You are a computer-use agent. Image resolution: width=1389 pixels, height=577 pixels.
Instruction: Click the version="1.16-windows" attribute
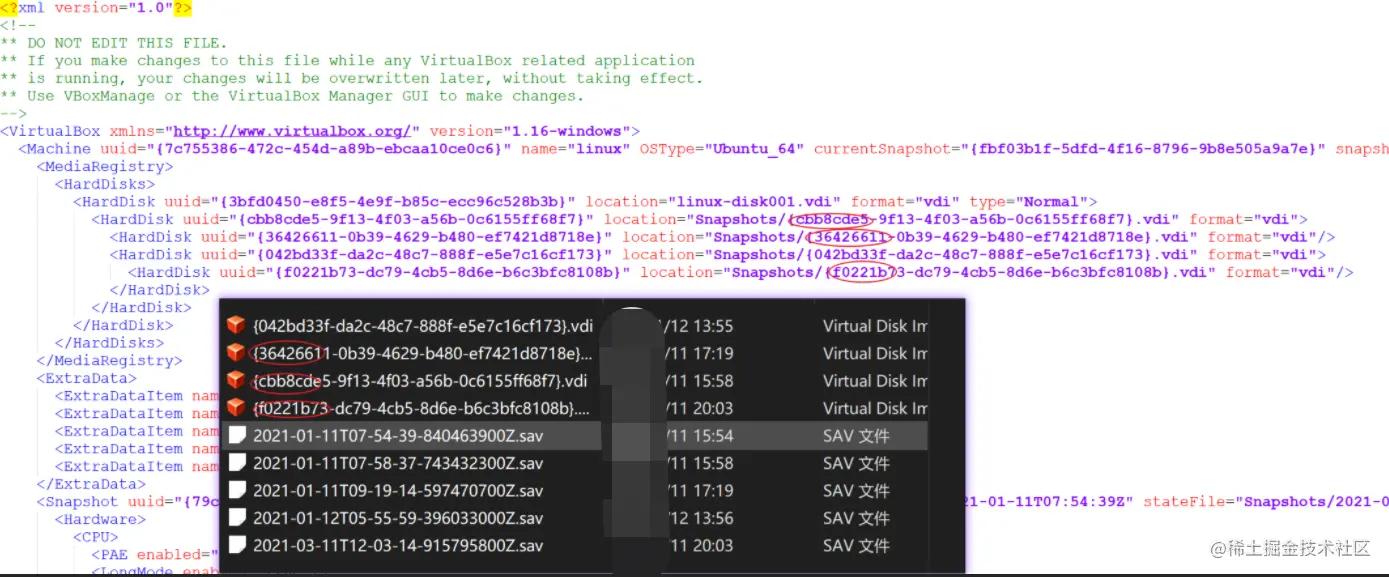click(x=529, y=131)
